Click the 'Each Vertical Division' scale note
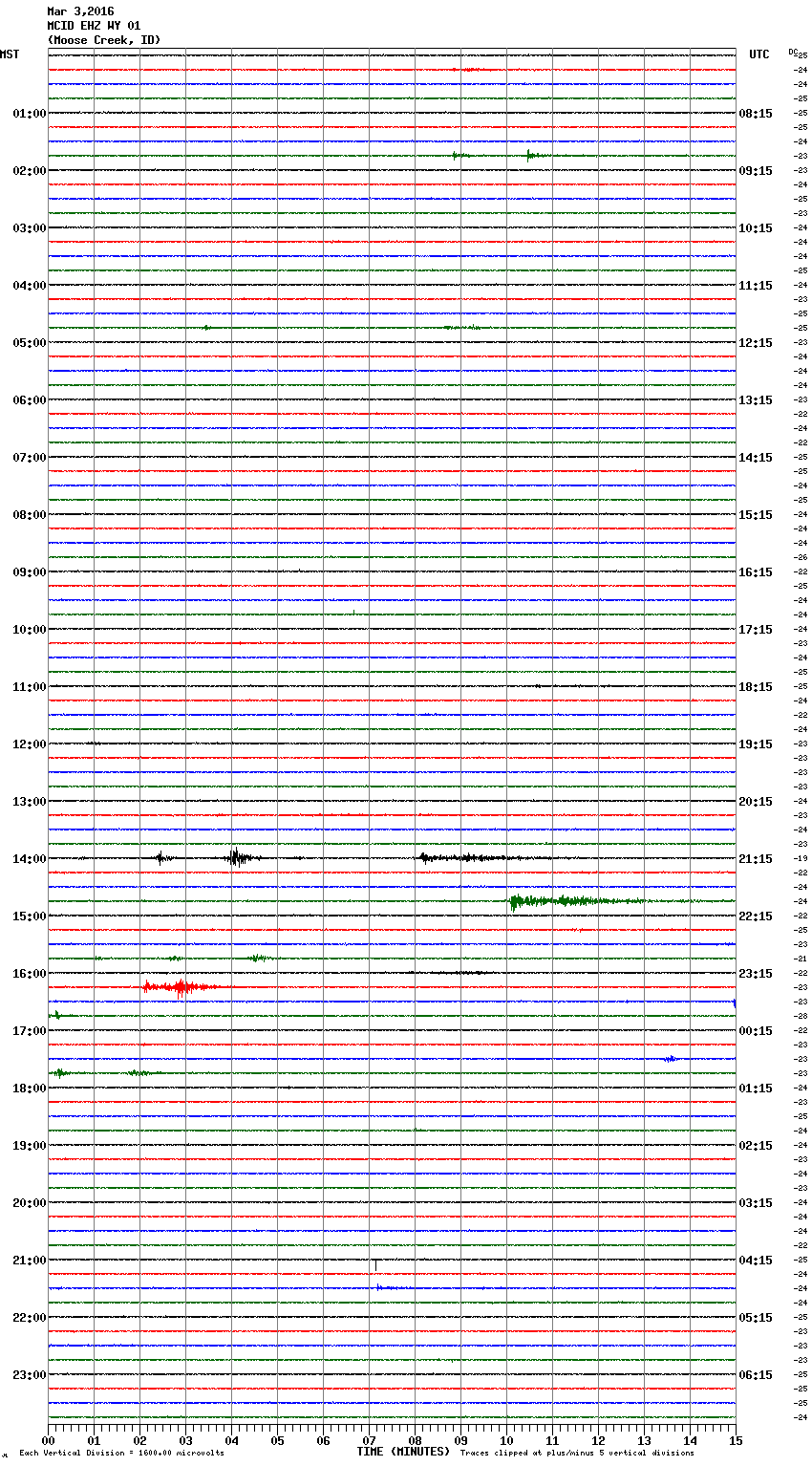Viewport: 812px width, 1466px height. coord(121,1454)
